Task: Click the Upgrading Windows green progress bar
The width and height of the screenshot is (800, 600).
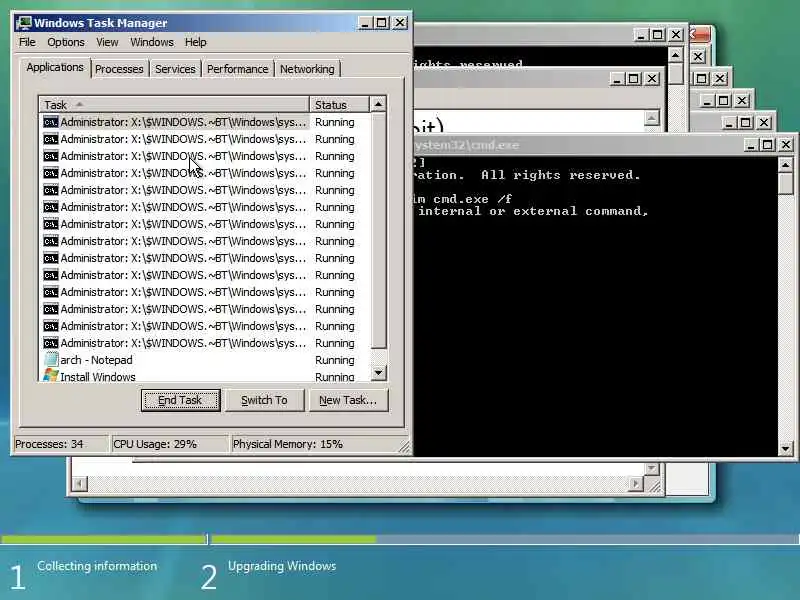Action: [x=294, y=539]
